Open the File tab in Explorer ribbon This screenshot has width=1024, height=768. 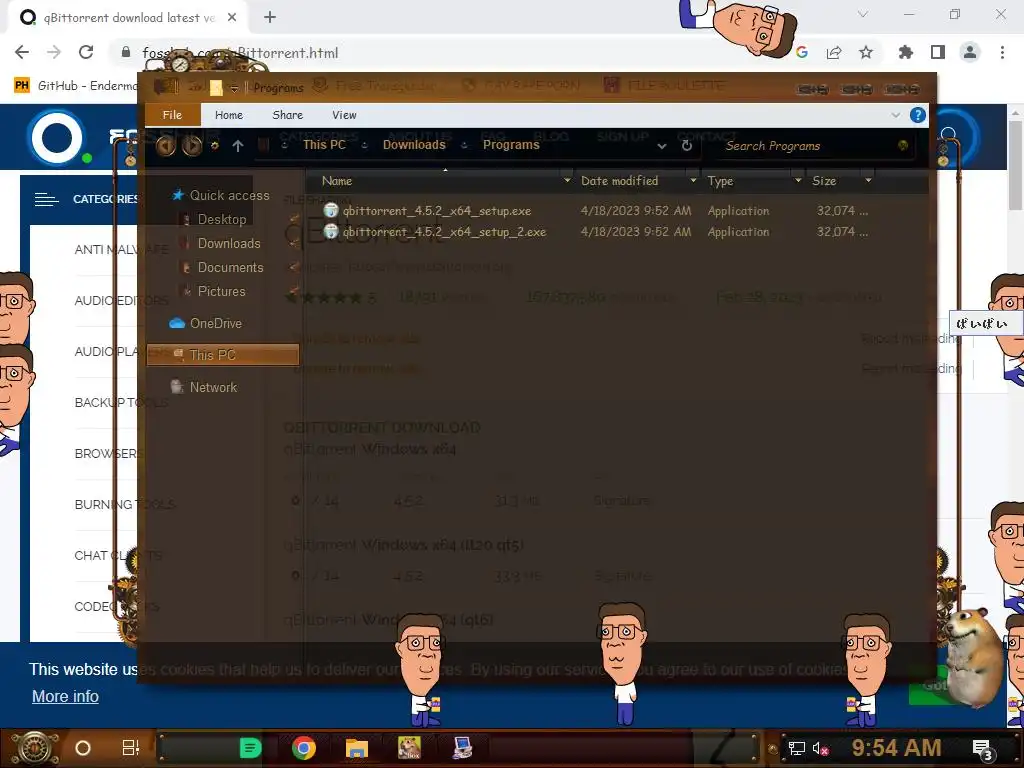point(172,115)
